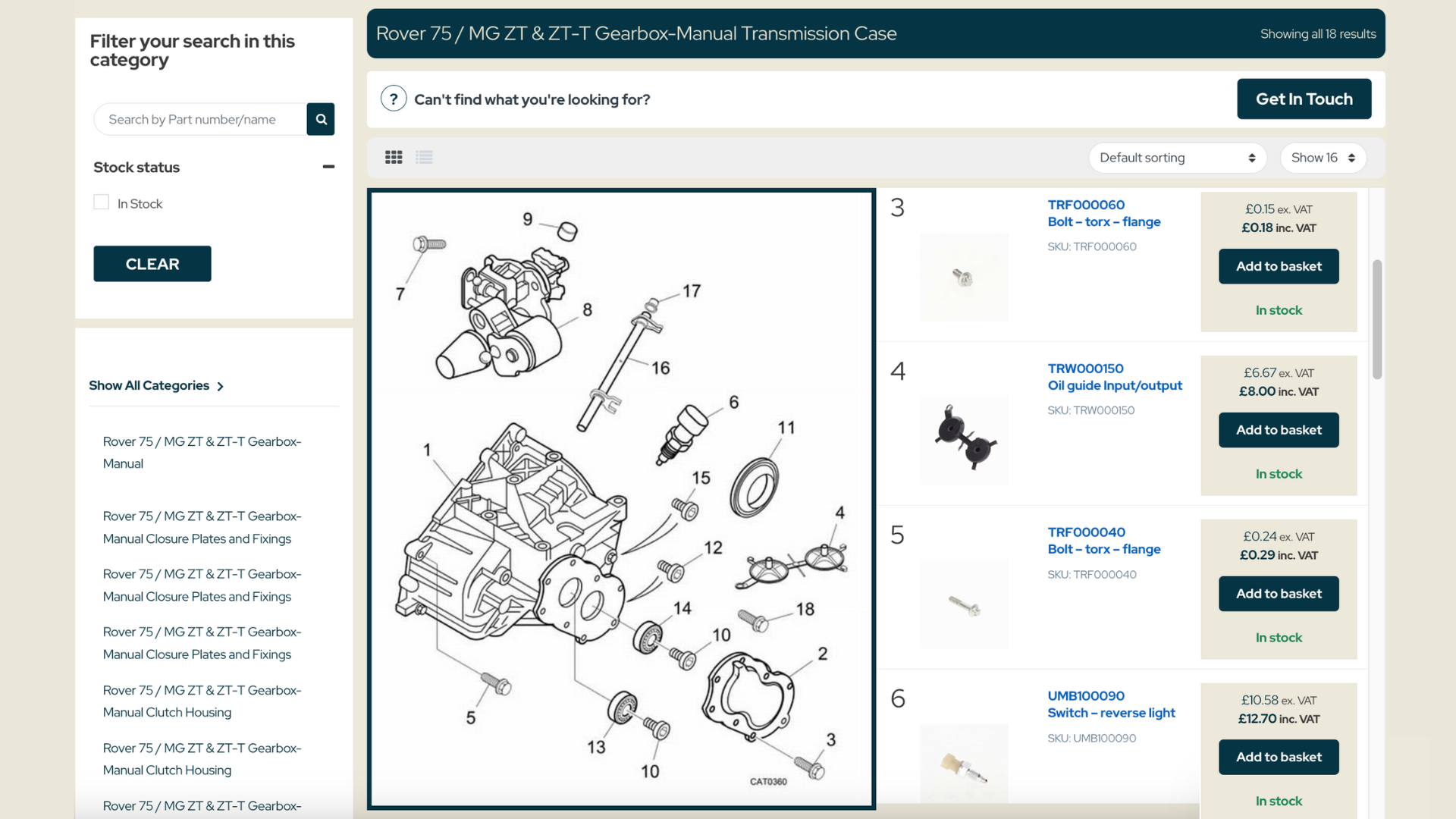The width and height of the screenshot is (1456, 819).
Task: Open the Default sorting dropdown
Action: (x=1177, y=158)
